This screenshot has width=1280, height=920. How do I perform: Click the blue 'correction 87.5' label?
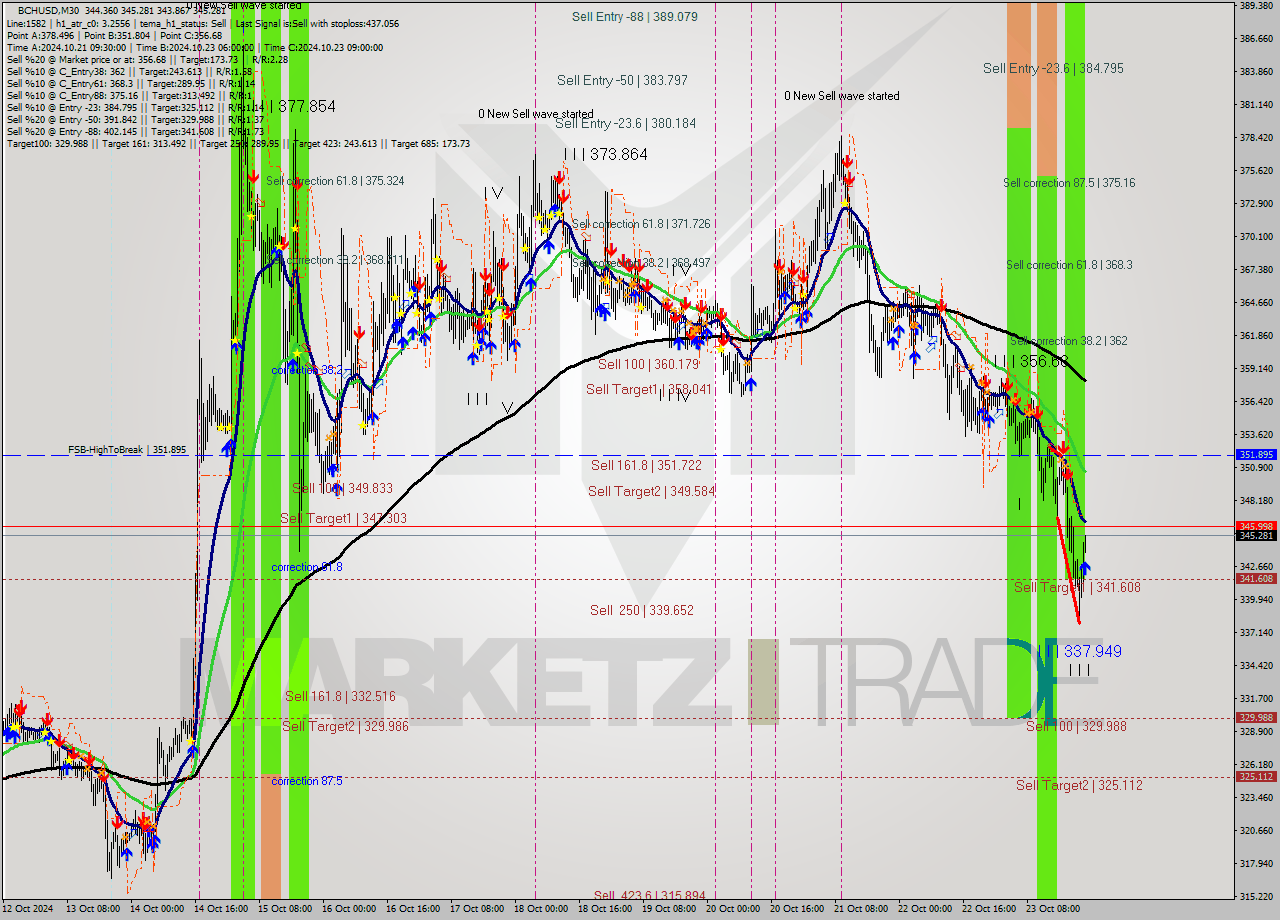307,781
